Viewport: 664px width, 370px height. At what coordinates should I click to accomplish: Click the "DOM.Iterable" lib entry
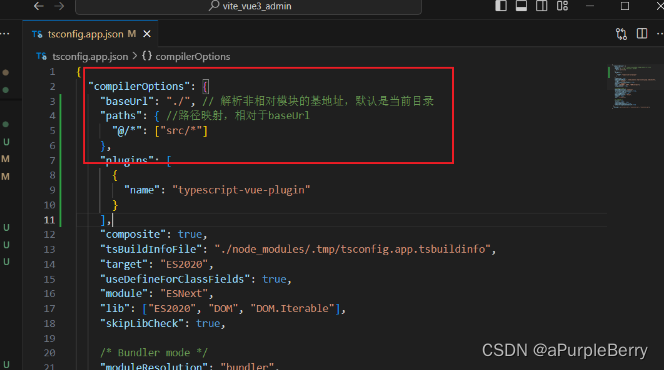pos(293,309)
